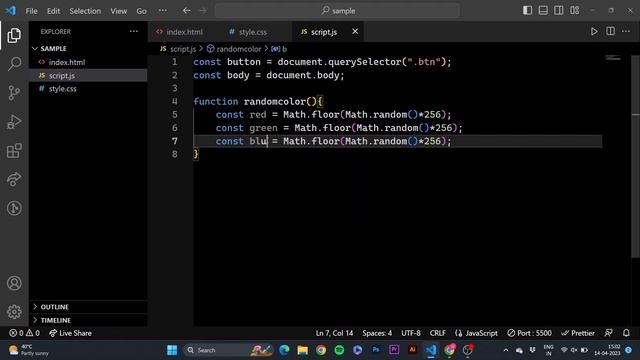Go back using the navigation arrow
This screenshot has width=640, height=360.
(187, 11)
